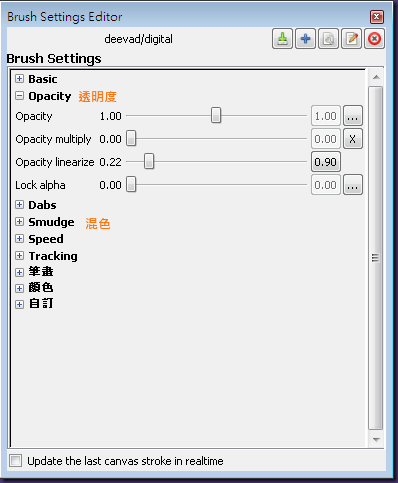Viewport: 398px width, 483px height.
Task: Open Lock alpha input details button
Action: [x=353, y=185]
